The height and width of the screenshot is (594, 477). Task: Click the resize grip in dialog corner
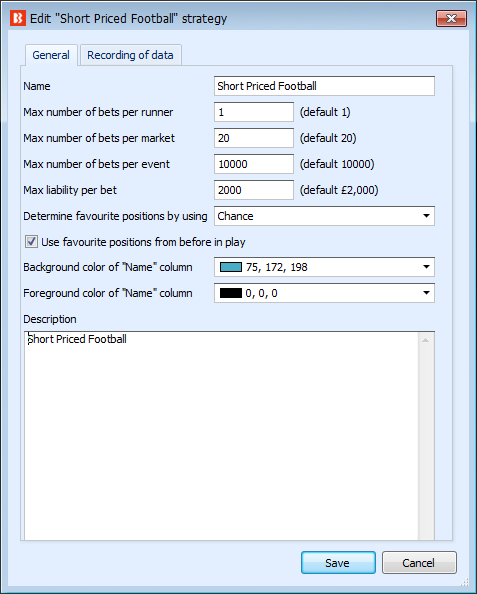[464, 581]
